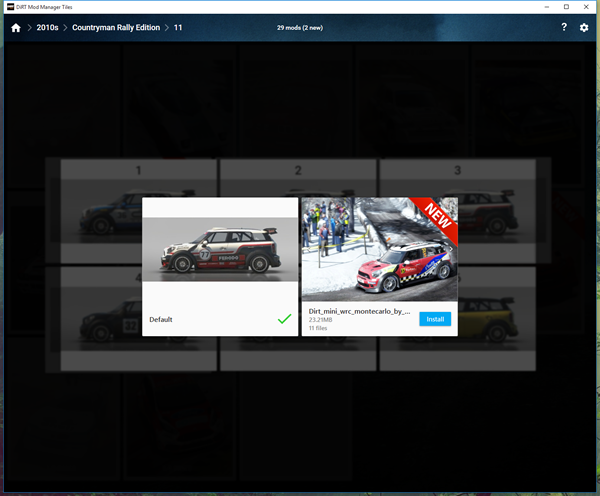Viewport: 600px width, 496px height.
Task: Click the 23.21MB file size text
Action: pos(320,320)
